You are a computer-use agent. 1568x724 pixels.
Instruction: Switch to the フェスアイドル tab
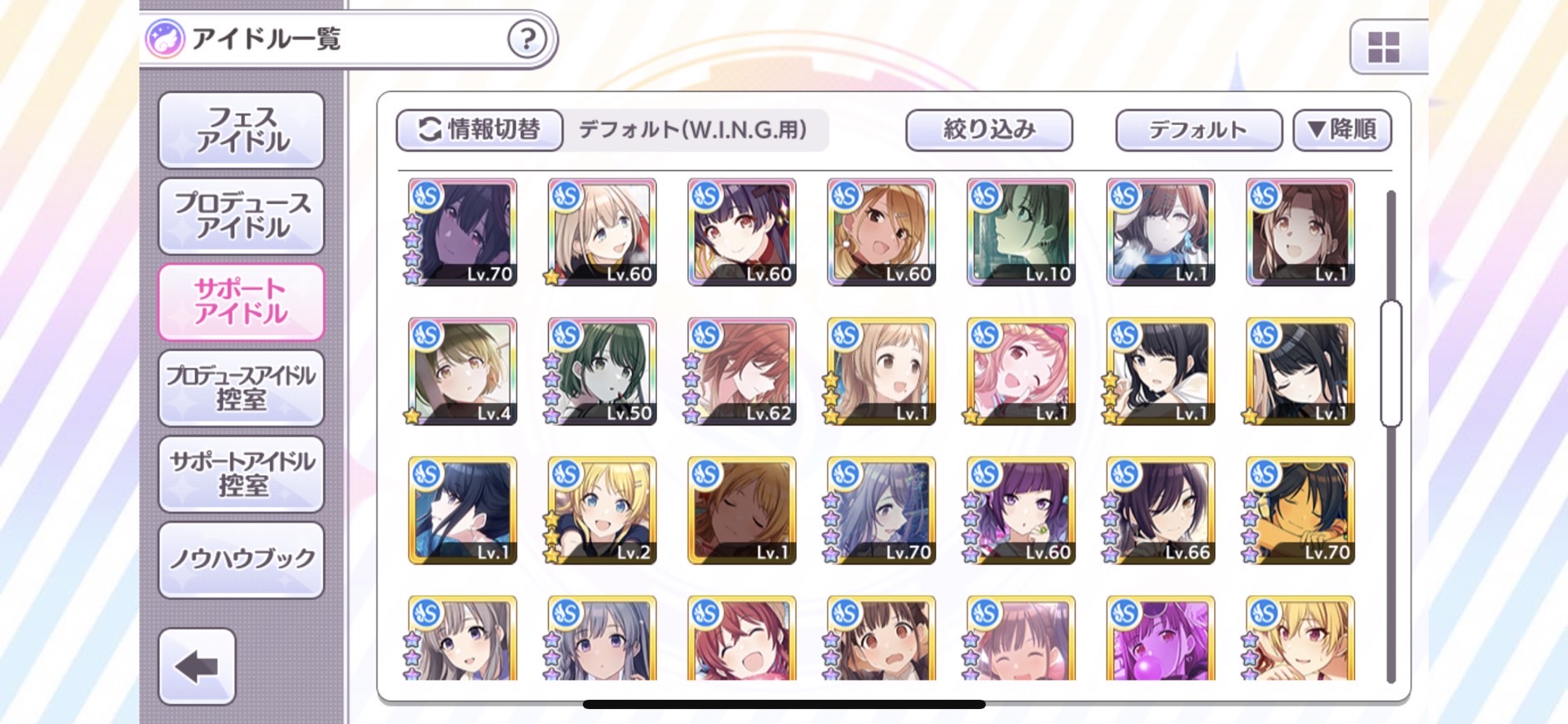point(241,130)
